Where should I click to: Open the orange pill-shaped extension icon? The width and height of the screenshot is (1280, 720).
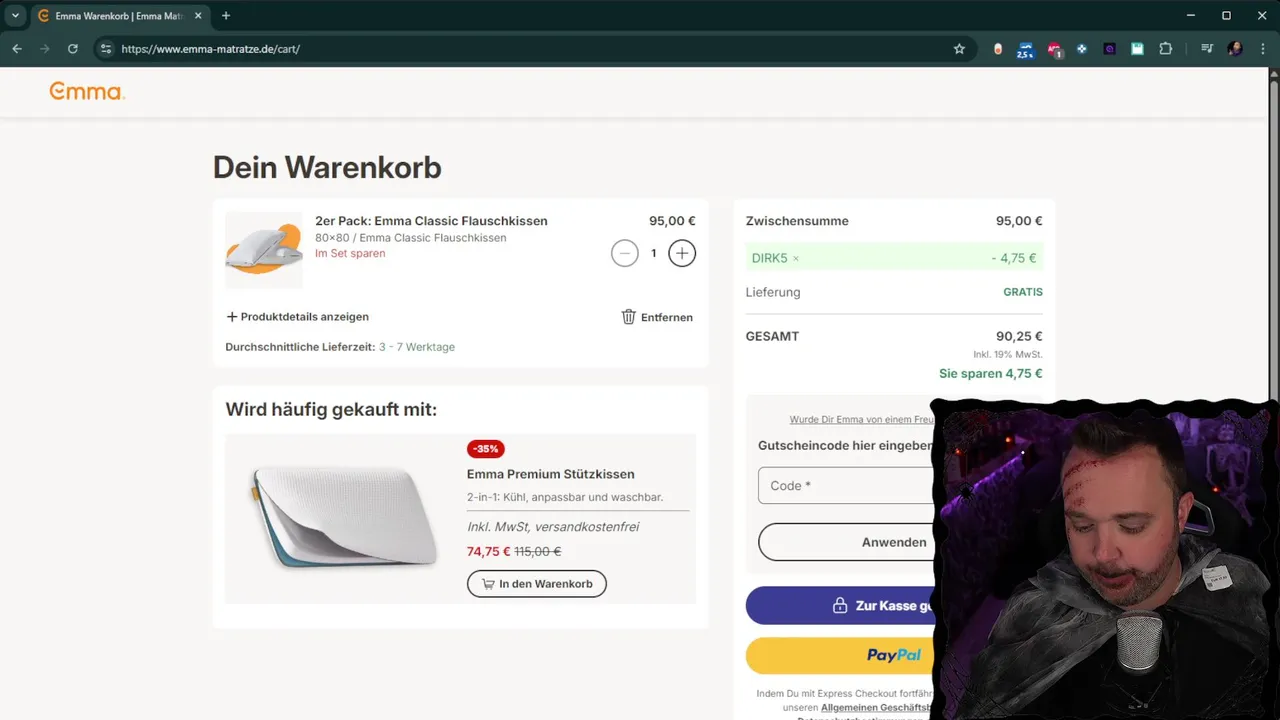coord(998,49)
